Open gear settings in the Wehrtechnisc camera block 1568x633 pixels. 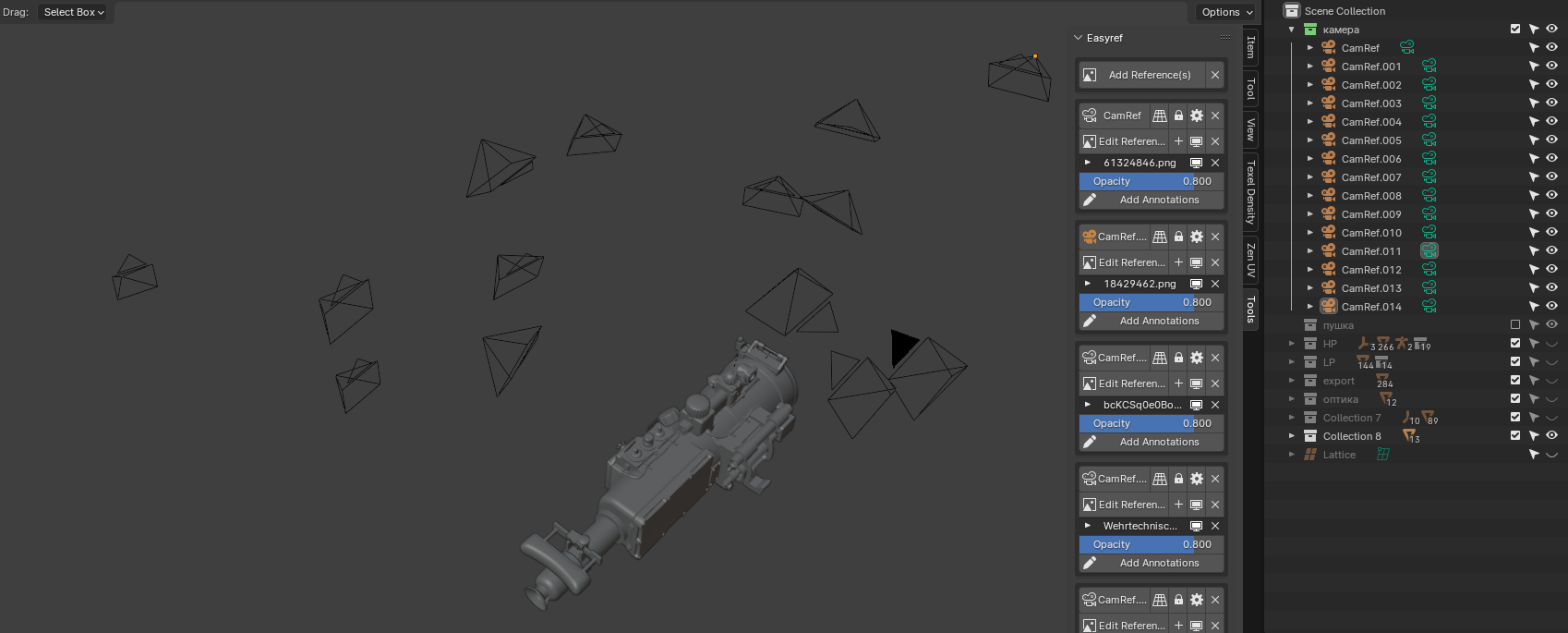[1197, 479]
